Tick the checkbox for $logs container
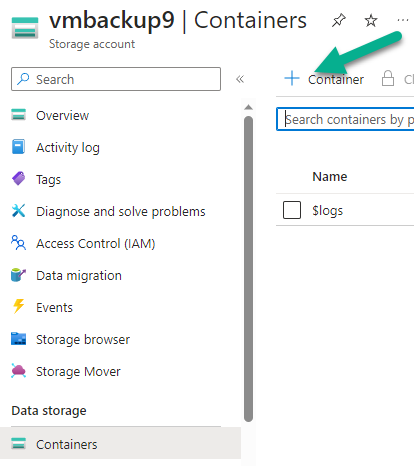This screenshot has height=466, width=414. 292,210
